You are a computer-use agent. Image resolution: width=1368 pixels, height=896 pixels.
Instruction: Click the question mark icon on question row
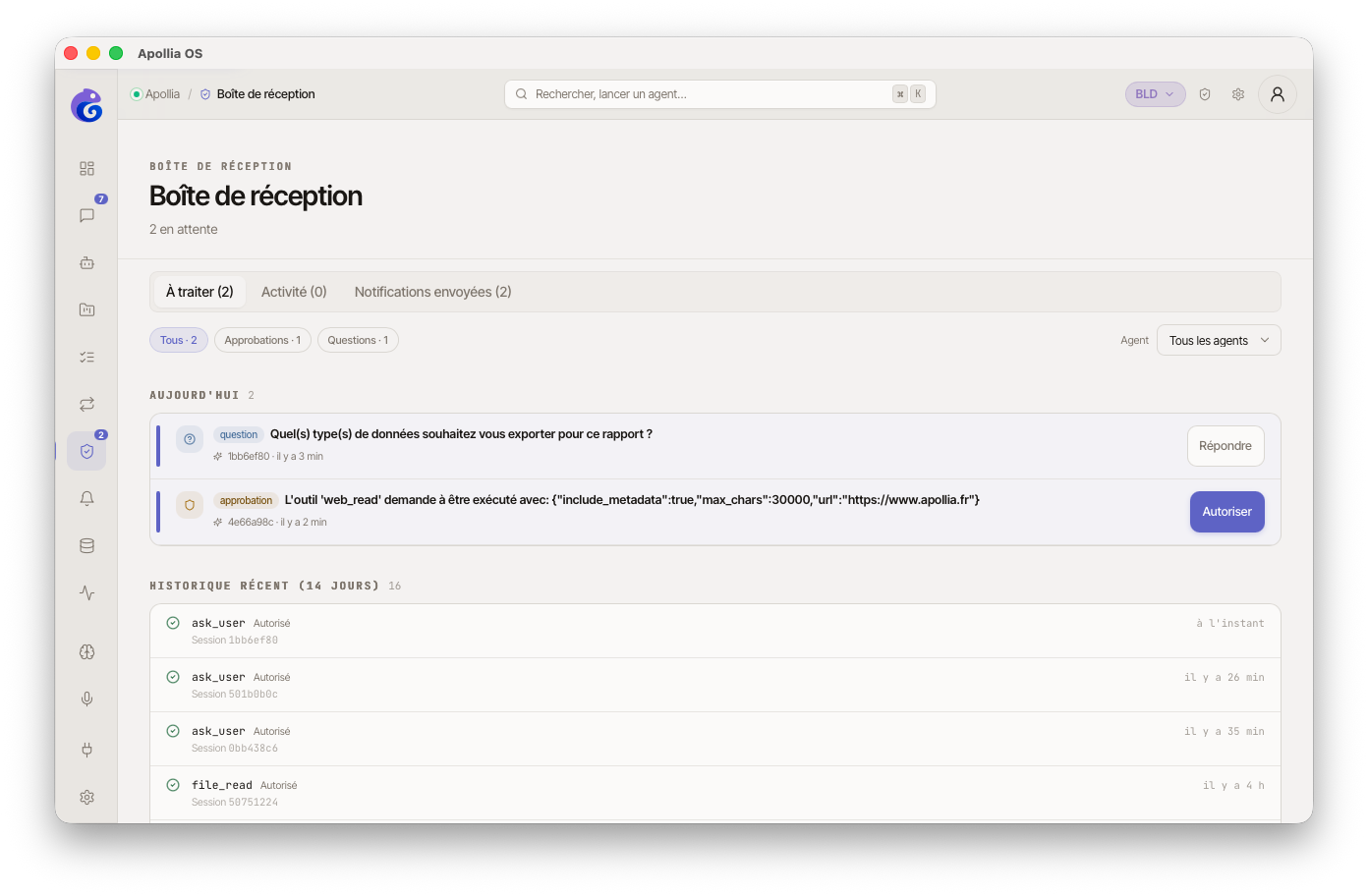point(190,439)
